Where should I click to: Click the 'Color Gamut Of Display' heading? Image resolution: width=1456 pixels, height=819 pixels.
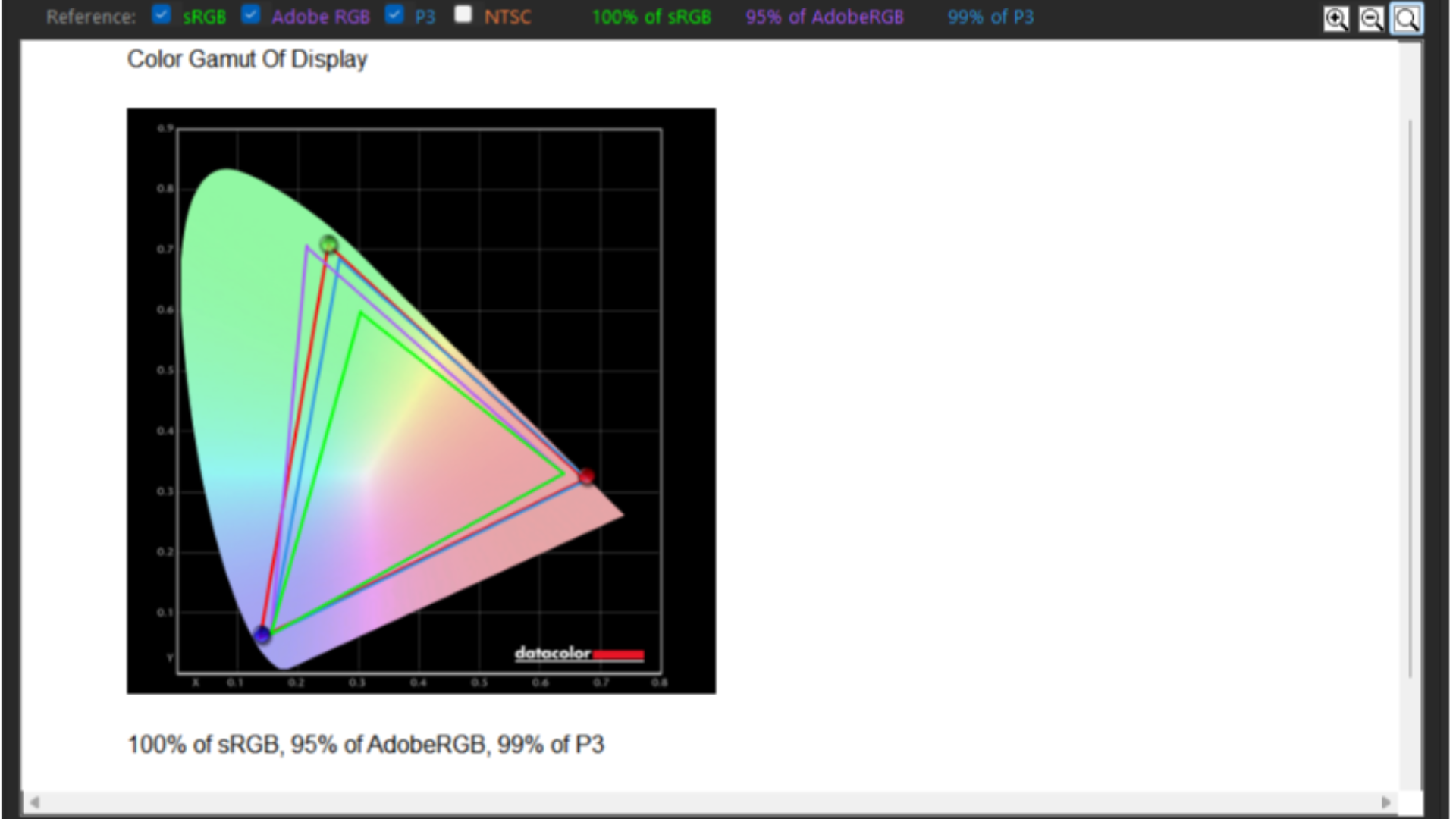coord(247,59)
